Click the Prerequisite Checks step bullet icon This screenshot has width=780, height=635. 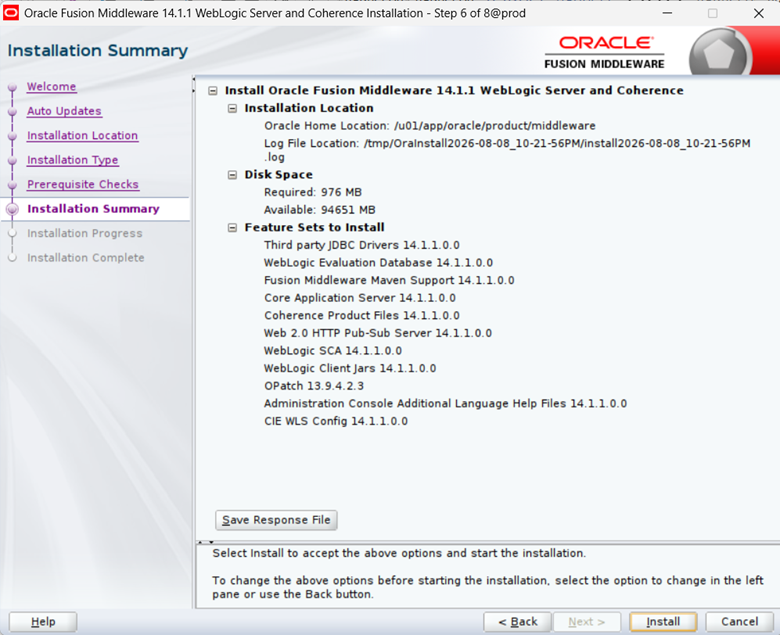point(12,185)
